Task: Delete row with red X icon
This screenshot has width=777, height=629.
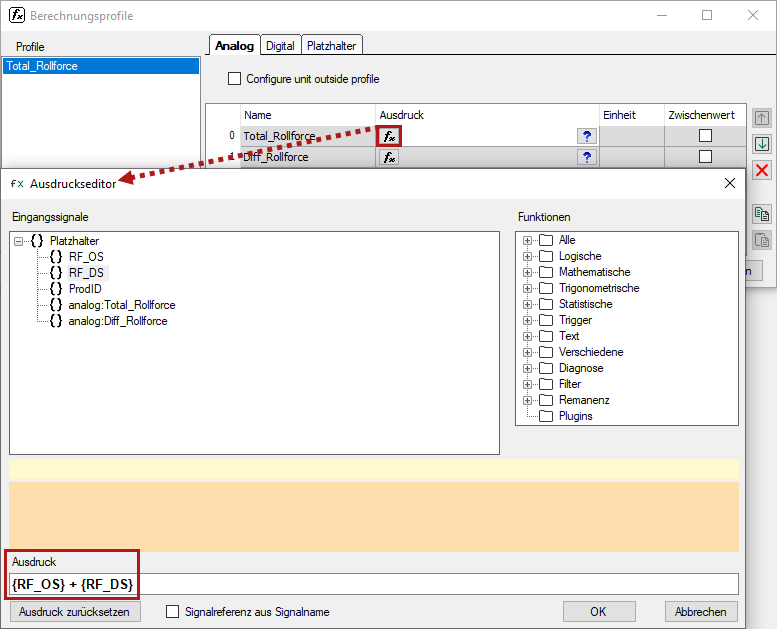Action: point(762,171)
